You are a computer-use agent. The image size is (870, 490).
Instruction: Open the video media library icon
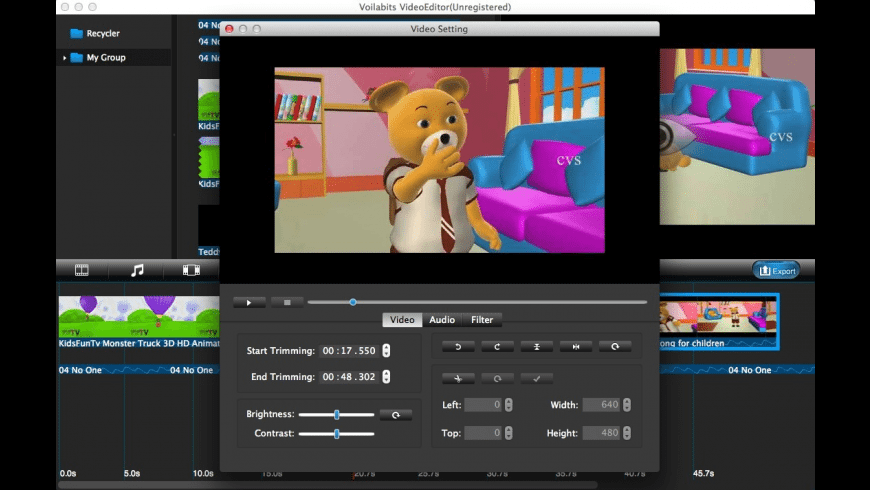click(82, 270)
